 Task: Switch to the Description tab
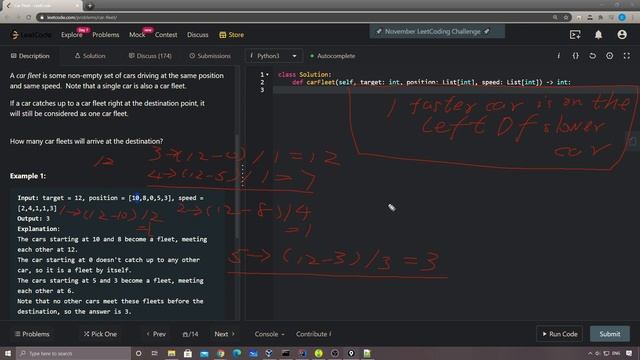pos(30,56)
